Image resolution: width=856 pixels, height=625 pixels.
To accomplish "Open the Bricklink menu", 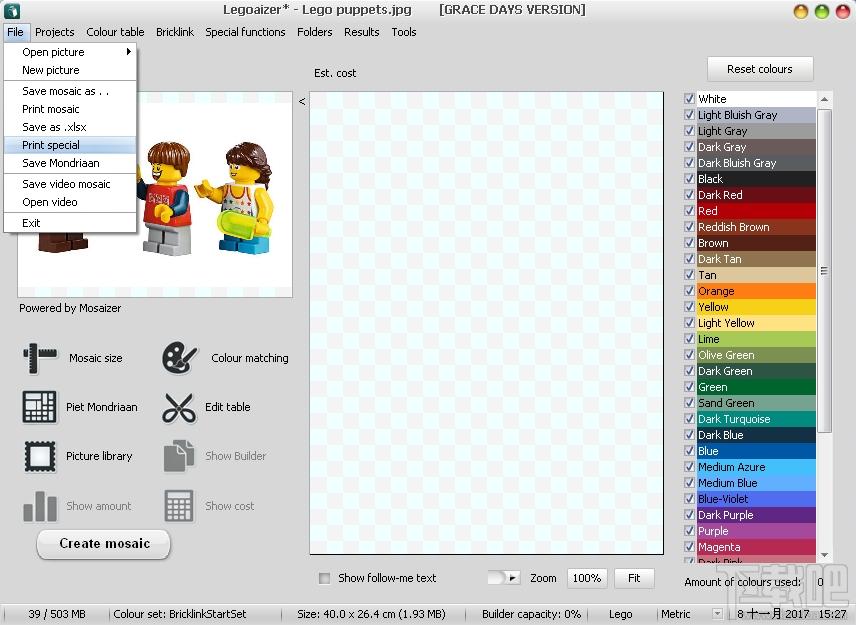I will coord(175,32).
